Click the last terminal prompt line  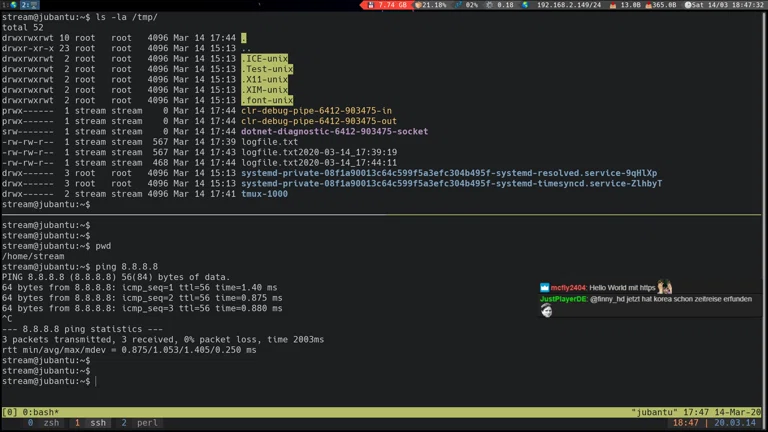[x=48, y=381]
